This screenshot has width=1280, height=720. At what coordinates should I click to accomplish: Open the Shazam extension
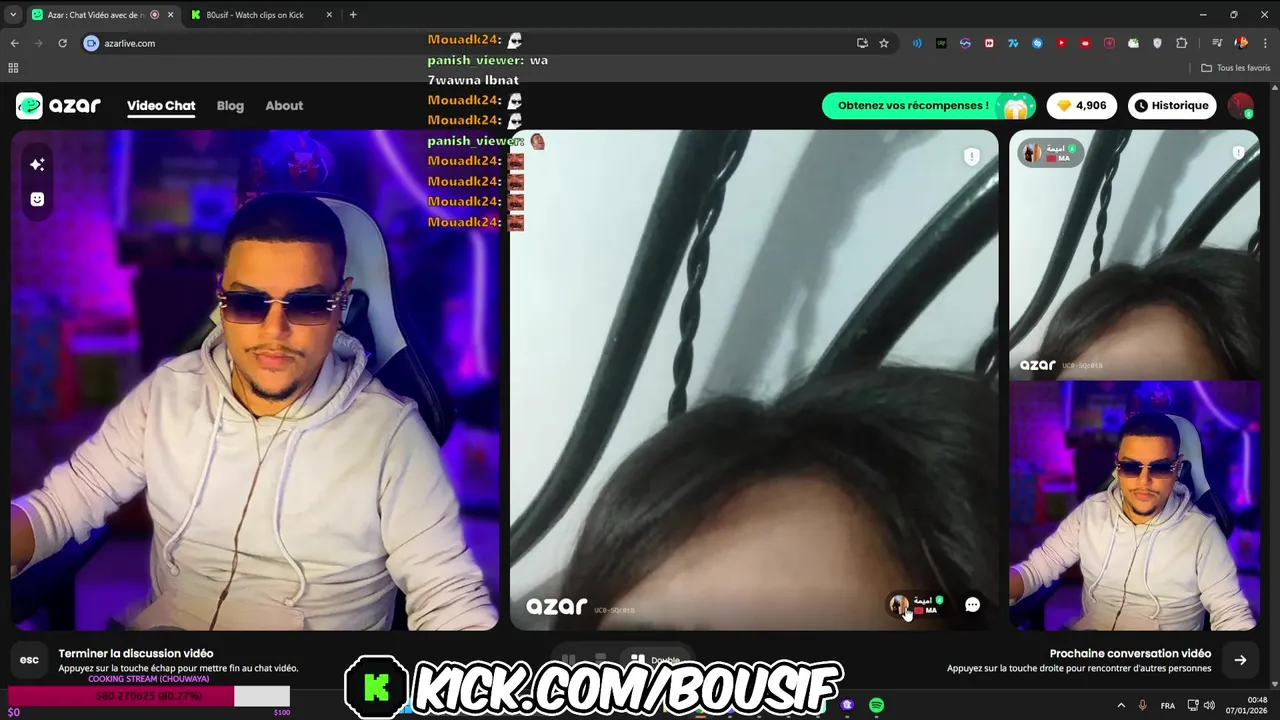[1037, 43]
